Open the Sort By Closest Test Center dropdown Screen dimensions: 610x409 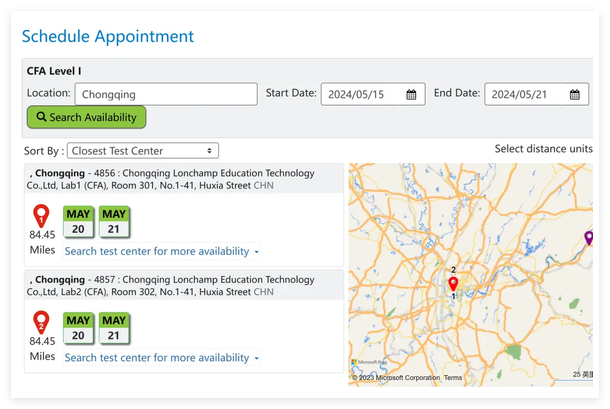point(143,151)
